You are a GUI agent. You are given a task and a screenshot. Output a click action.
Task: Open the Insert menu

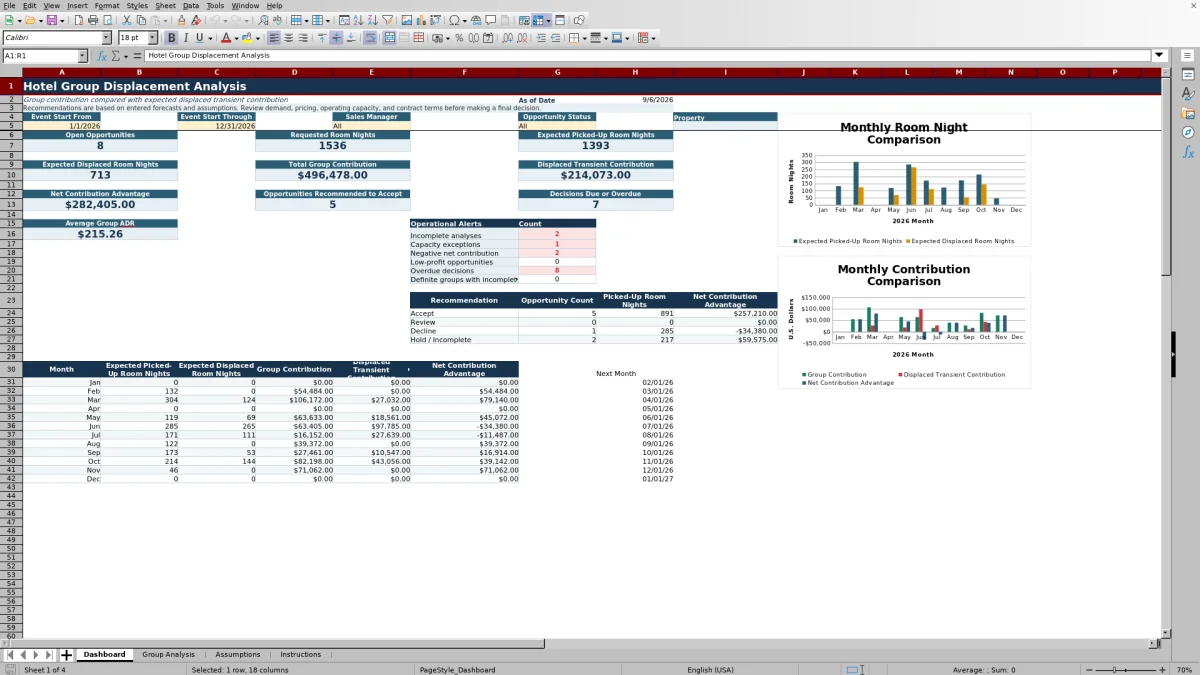click(77, 6)
